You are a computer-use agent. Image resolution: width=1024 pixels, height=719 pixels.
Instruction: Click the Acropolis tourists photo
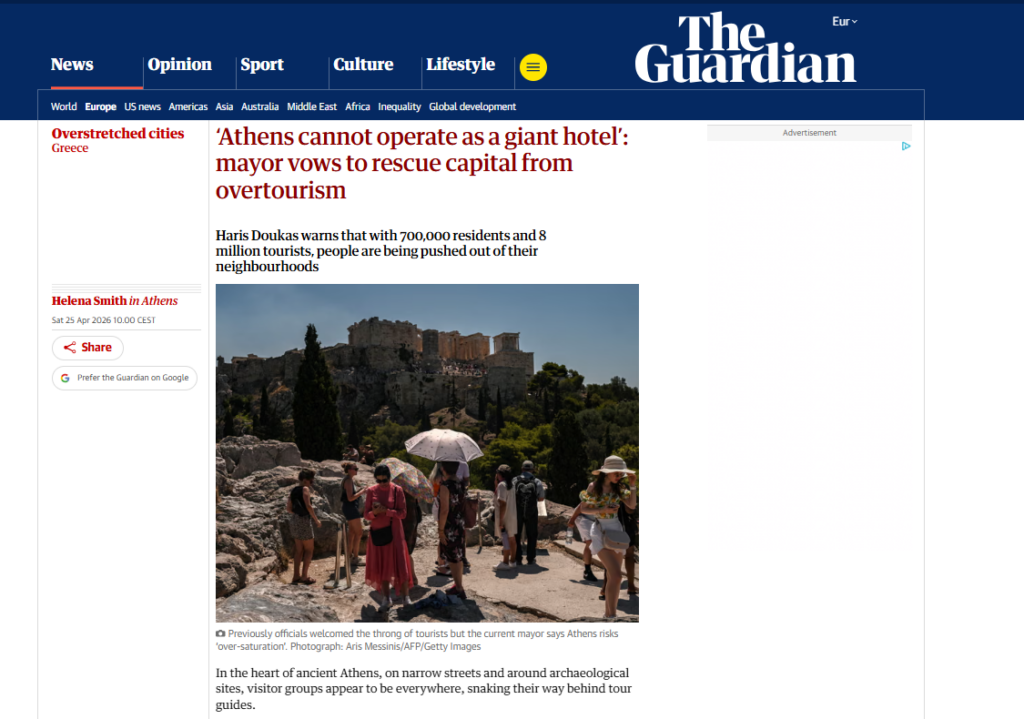[427, 453]
